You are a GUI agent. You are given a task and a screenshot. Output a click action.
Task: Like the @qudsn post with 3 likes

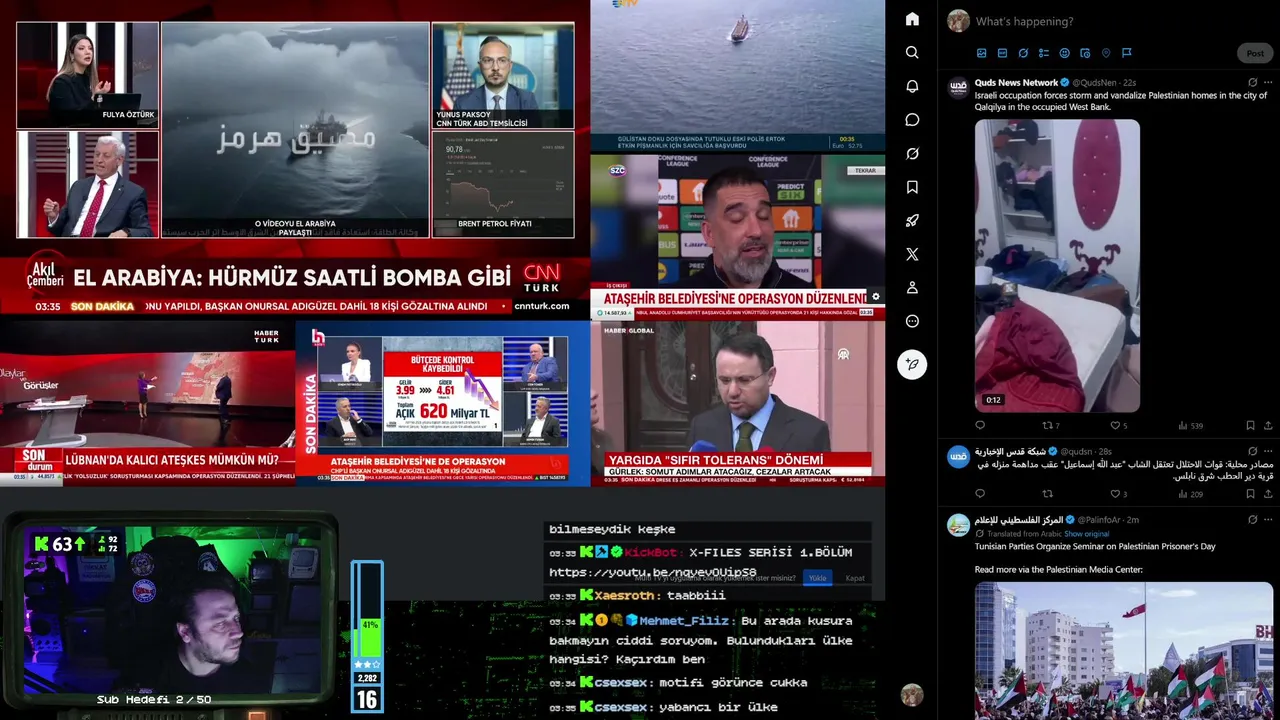[1118, 493]
